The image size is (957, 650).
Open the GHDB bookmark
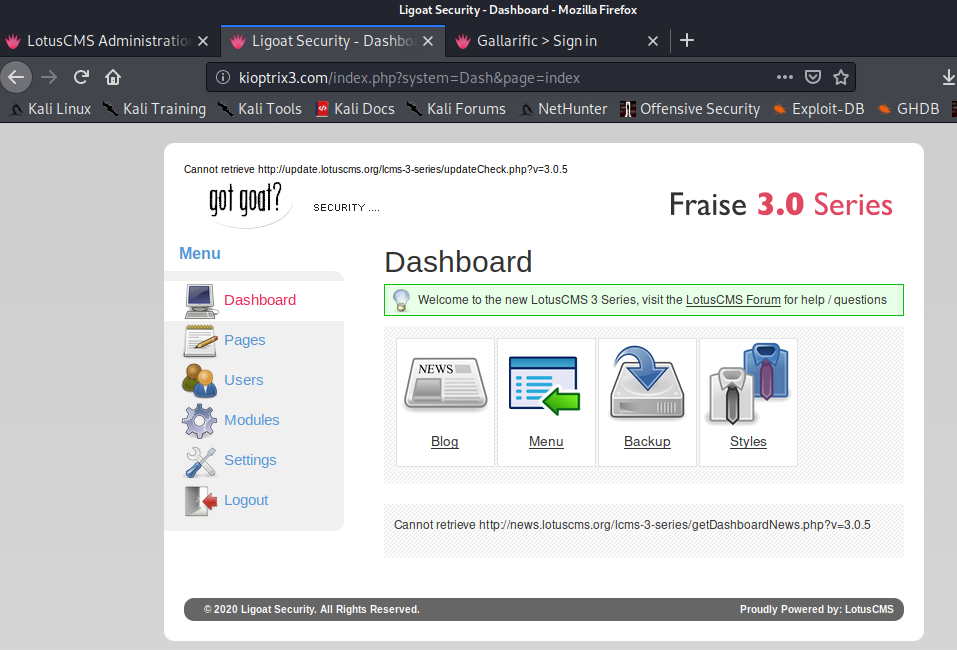click(908, 109)
